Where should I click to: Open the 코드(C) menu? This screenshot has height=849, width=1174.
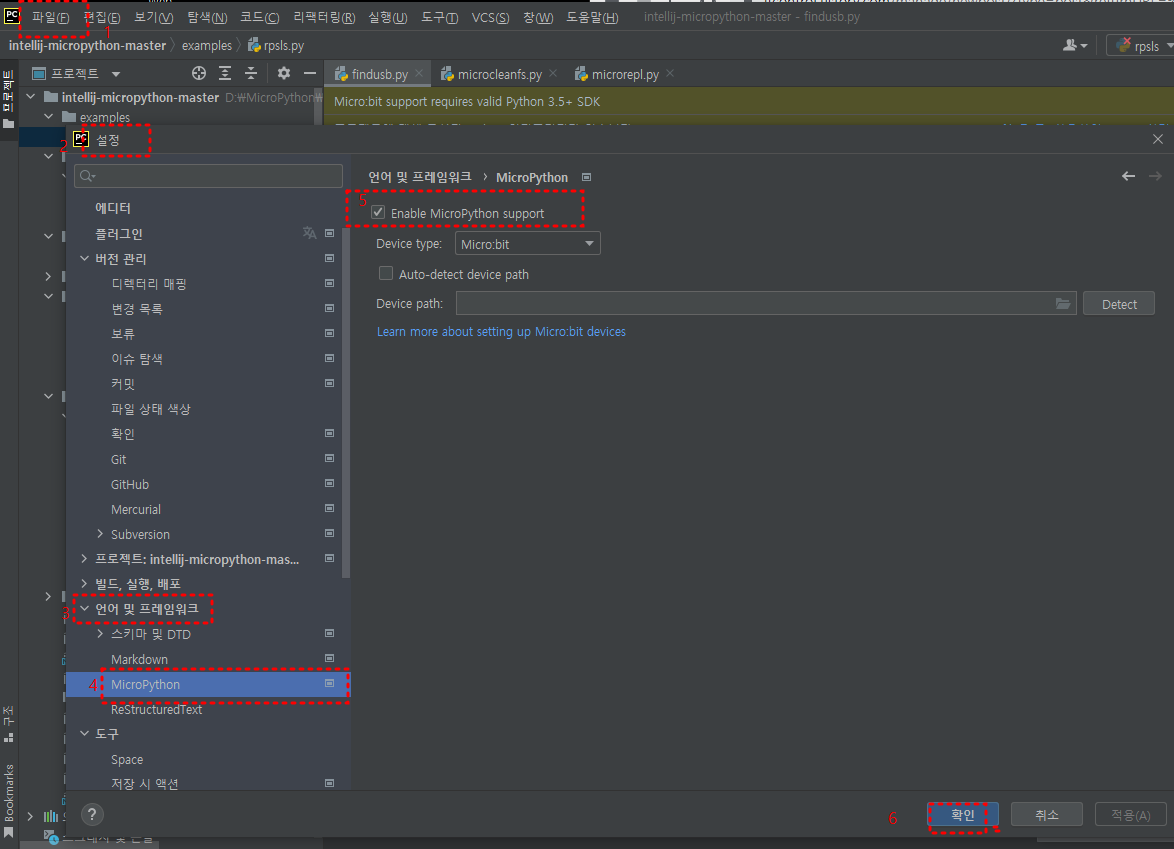pos(260,17)
